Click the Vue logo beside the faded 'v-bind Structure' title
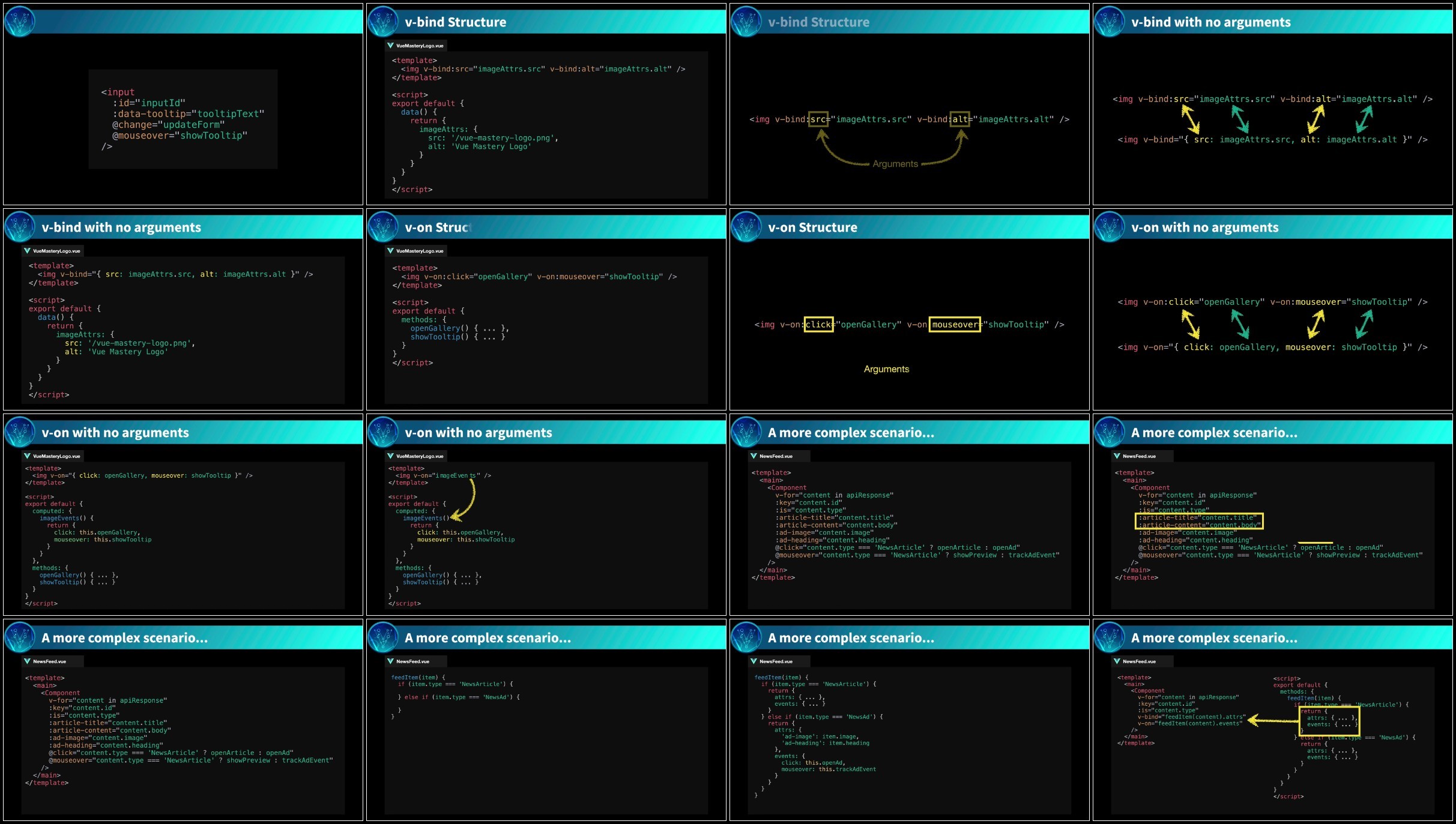Image resolution: width=1456 pixels, height=824 pixels. point(746,22)
